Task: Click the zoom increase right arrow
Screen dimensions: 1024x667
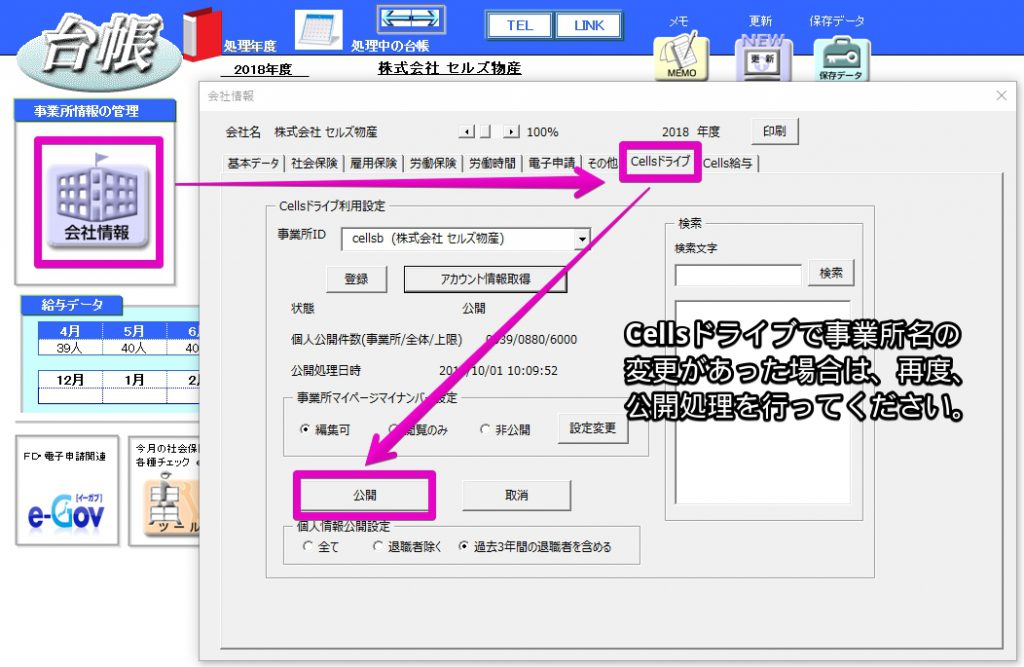Action: coord(511,132)
